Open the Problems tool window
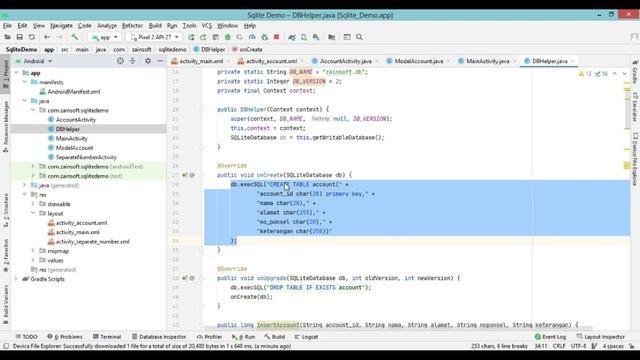The width and height of the screenshot is (640, 360). click(65, 337)
